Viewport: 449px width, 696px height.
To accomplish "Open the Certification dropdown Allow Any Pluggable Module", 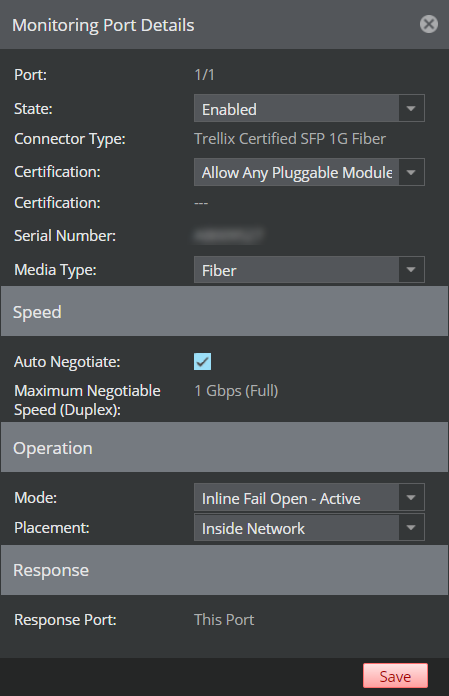I will coord(309,172).
